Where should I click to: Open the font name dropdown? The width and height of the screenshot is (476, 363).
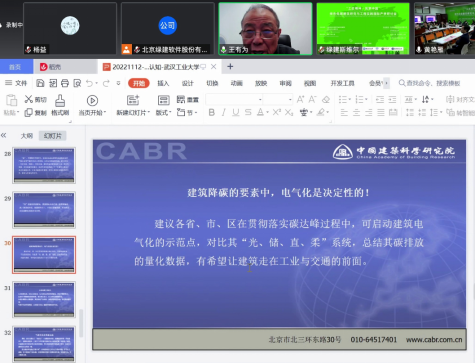[x=234, y=99]
